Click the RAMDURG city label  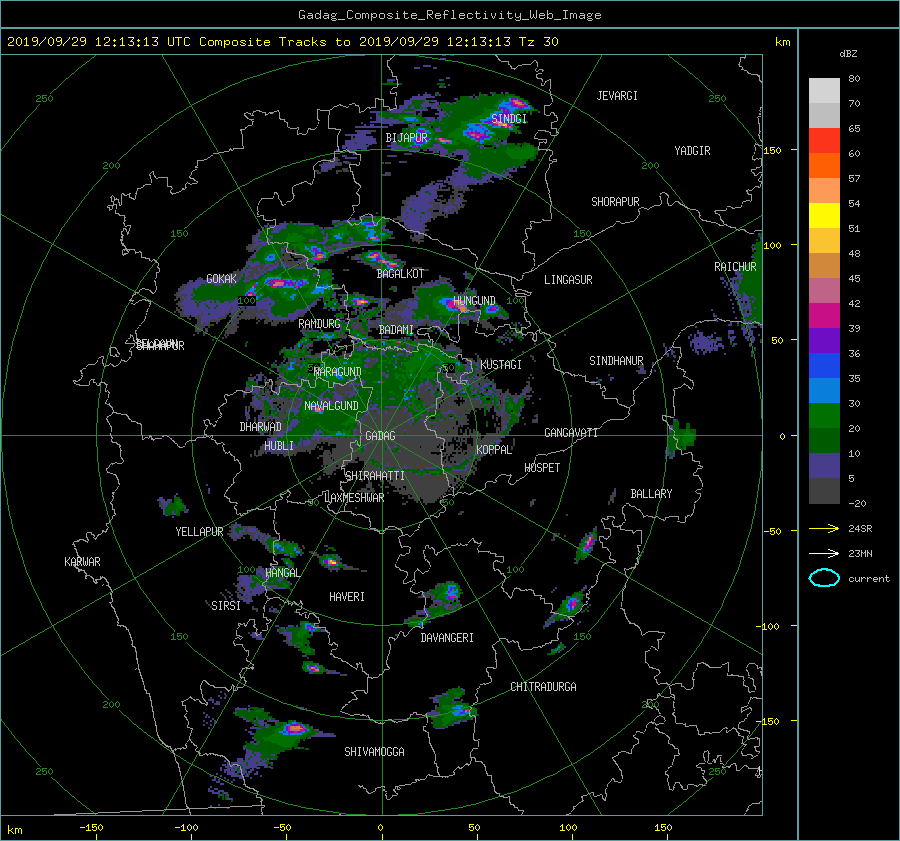click(x=319, y=324)
